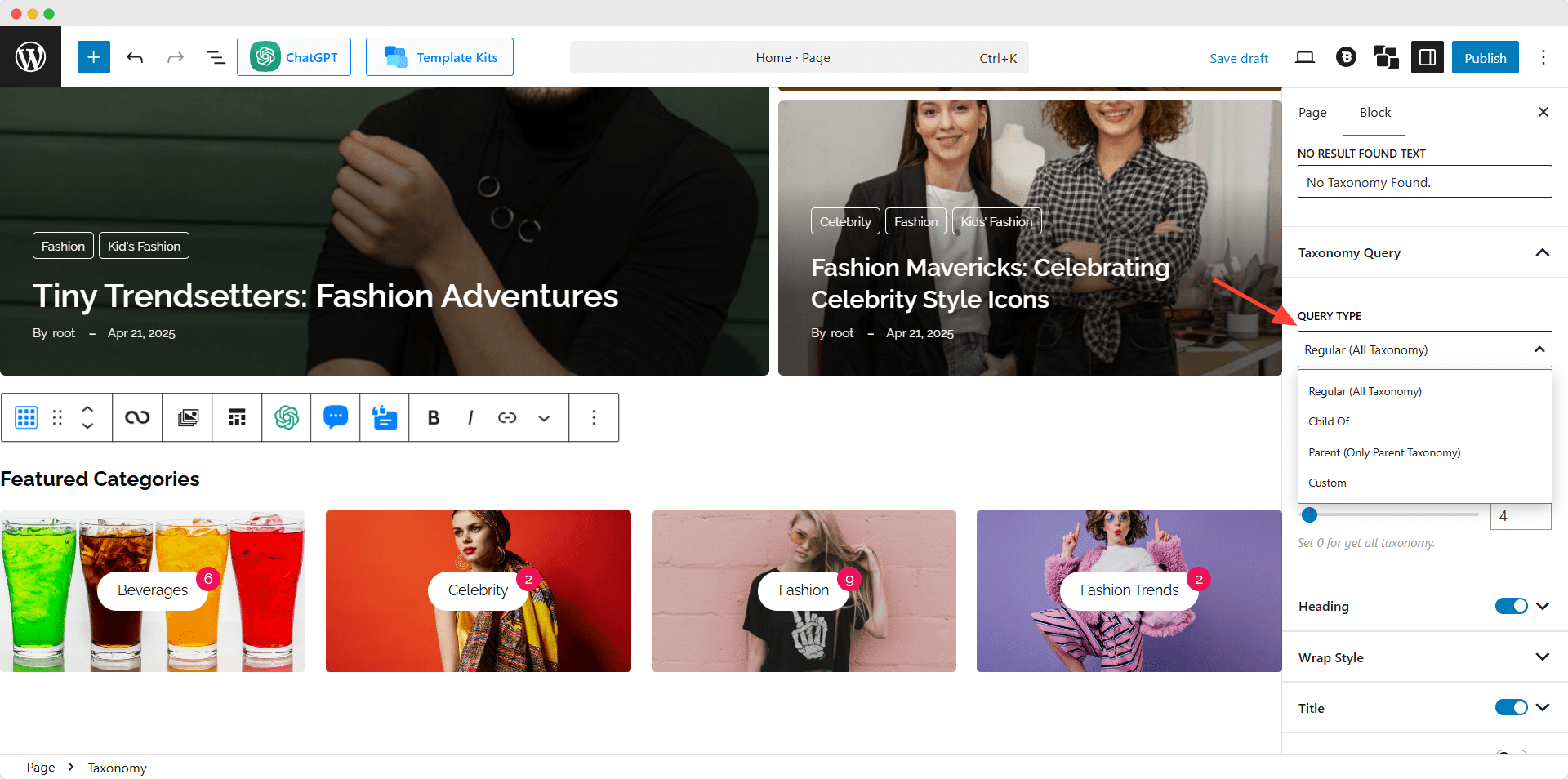1568x779 pixels.
Task: Publish the page
Action: (1485, 58)
